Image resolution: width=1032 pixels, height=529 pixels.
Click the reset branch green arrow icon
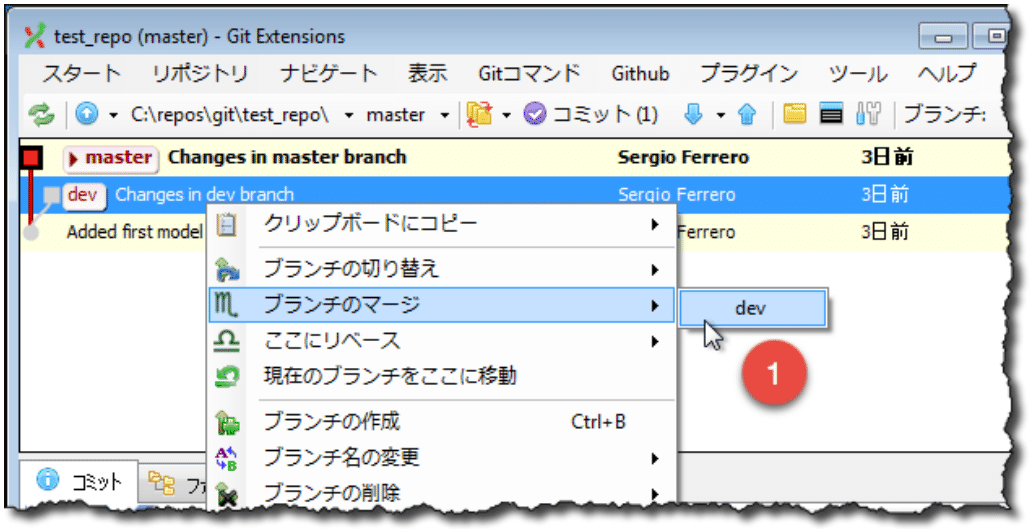tap(227, 377)
